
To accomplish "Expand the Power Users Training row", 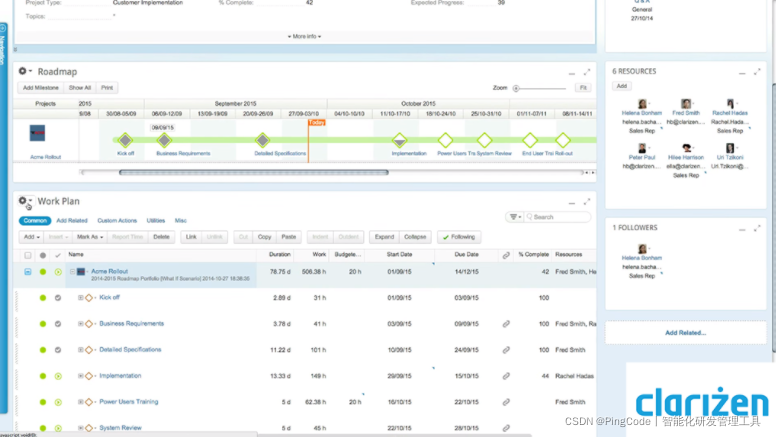I will pyautogui.click(x=80, y=402).
